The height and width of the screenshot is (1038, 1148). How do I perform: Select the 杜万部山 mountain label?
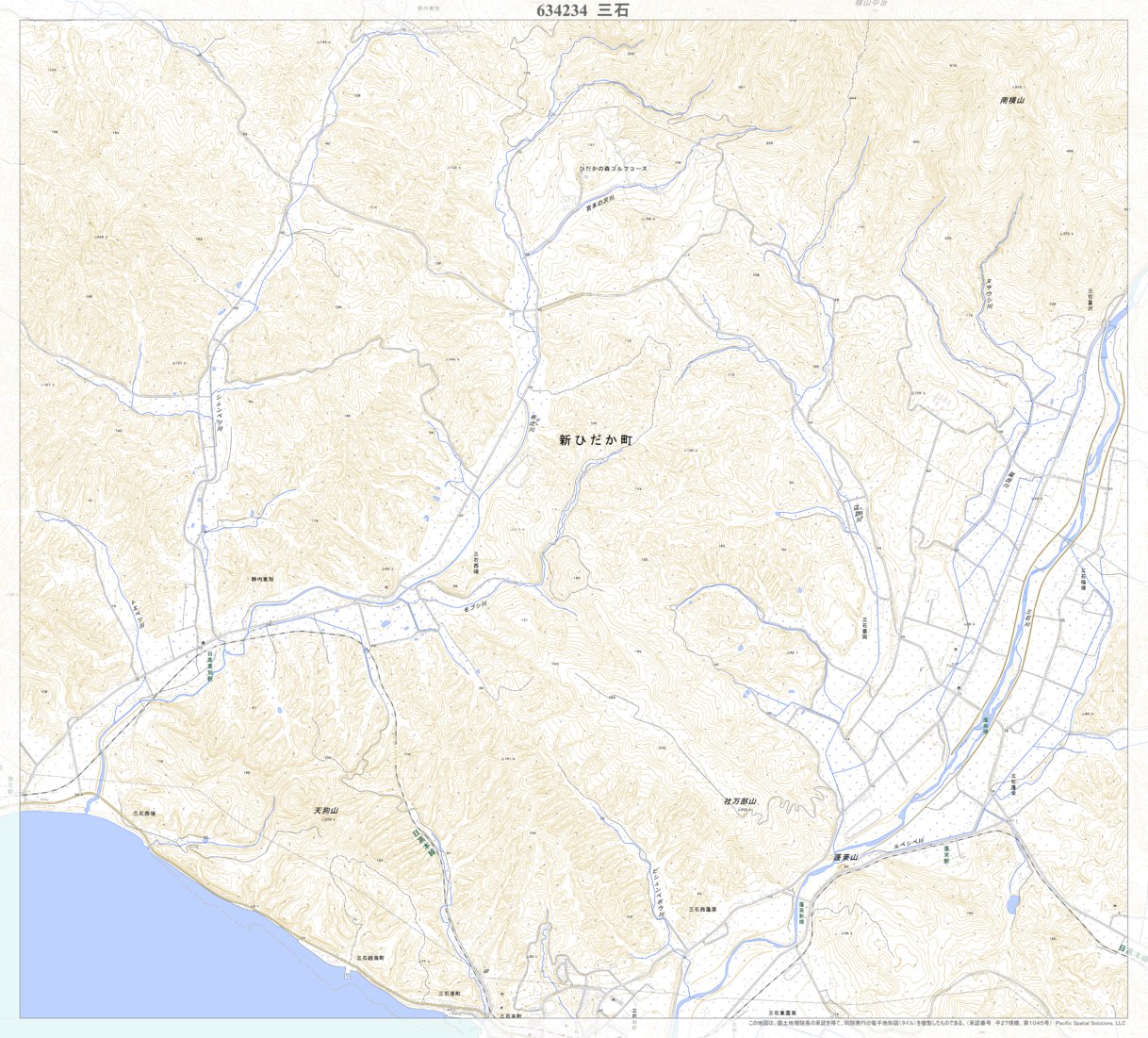click(740, 800)
